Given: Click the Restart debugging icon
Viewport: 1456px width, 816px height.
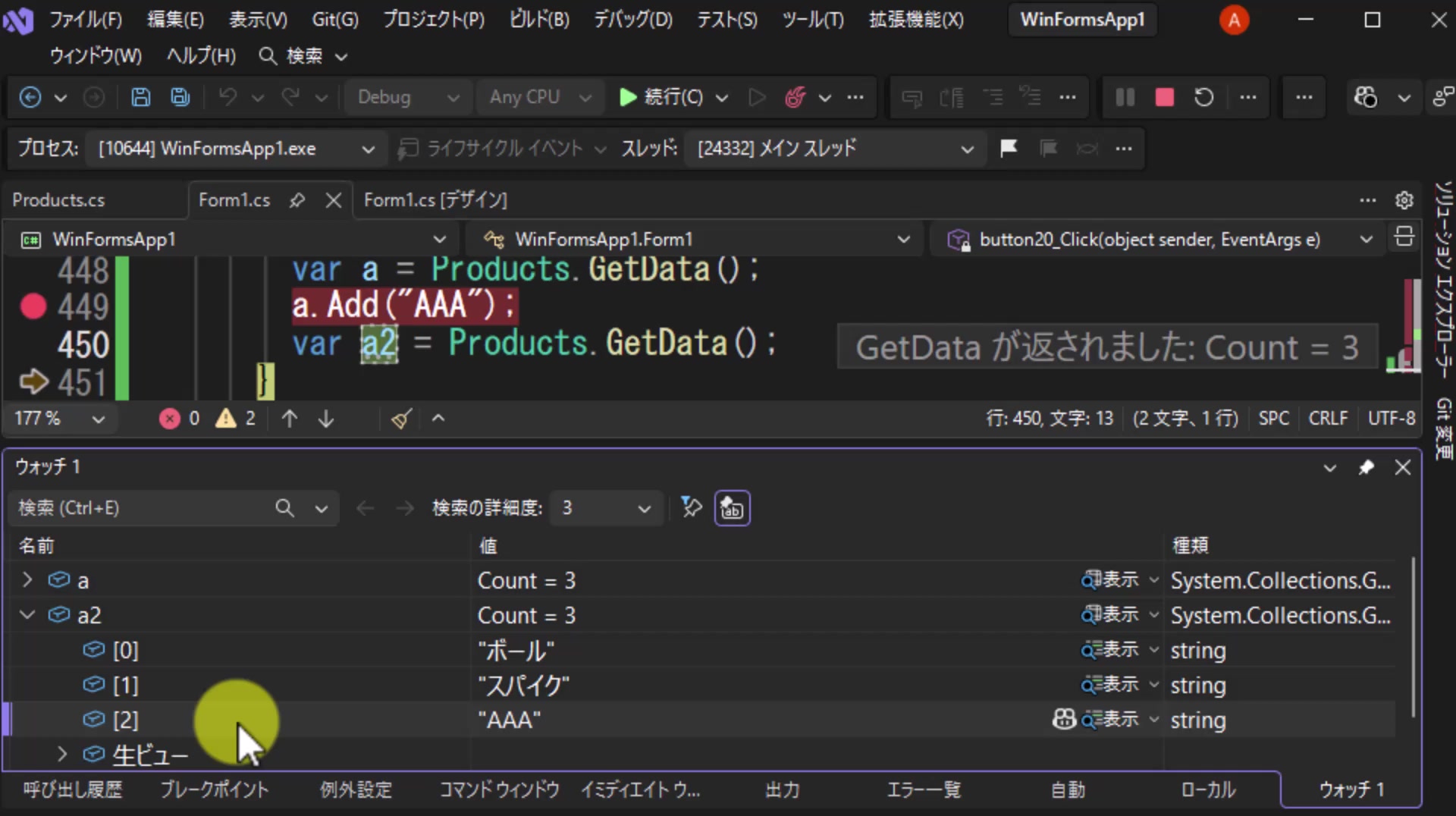Looking at the screenshot, I should tap(1203, 97).
